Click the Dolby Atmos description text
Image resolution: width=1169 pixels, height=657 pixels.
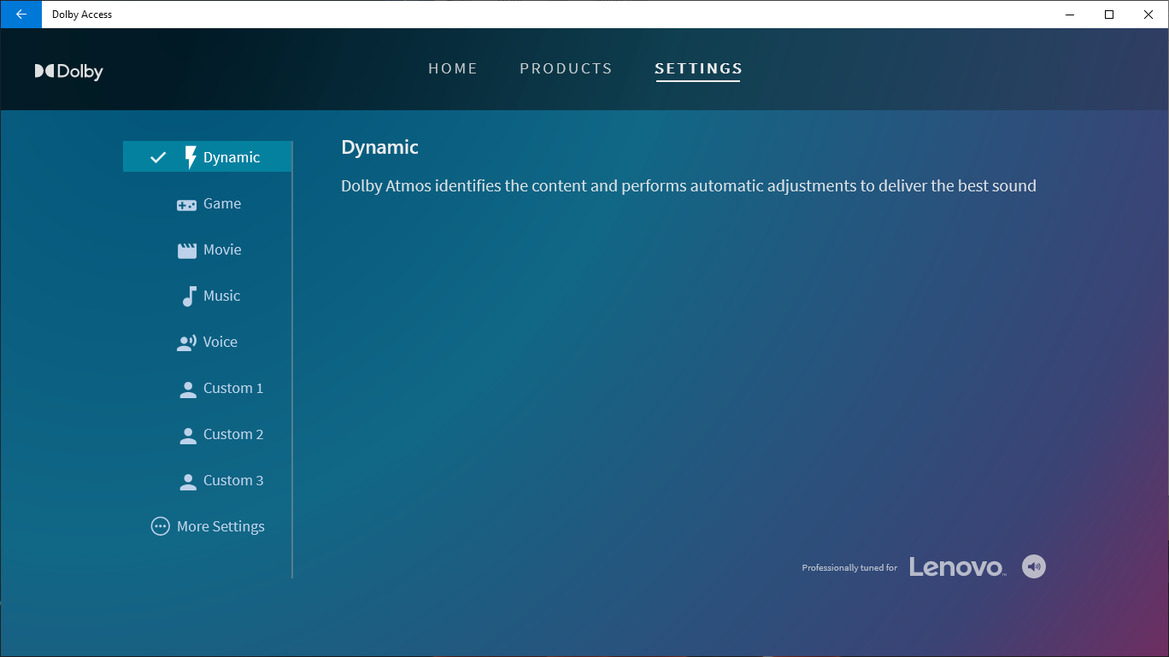(688, 186)
